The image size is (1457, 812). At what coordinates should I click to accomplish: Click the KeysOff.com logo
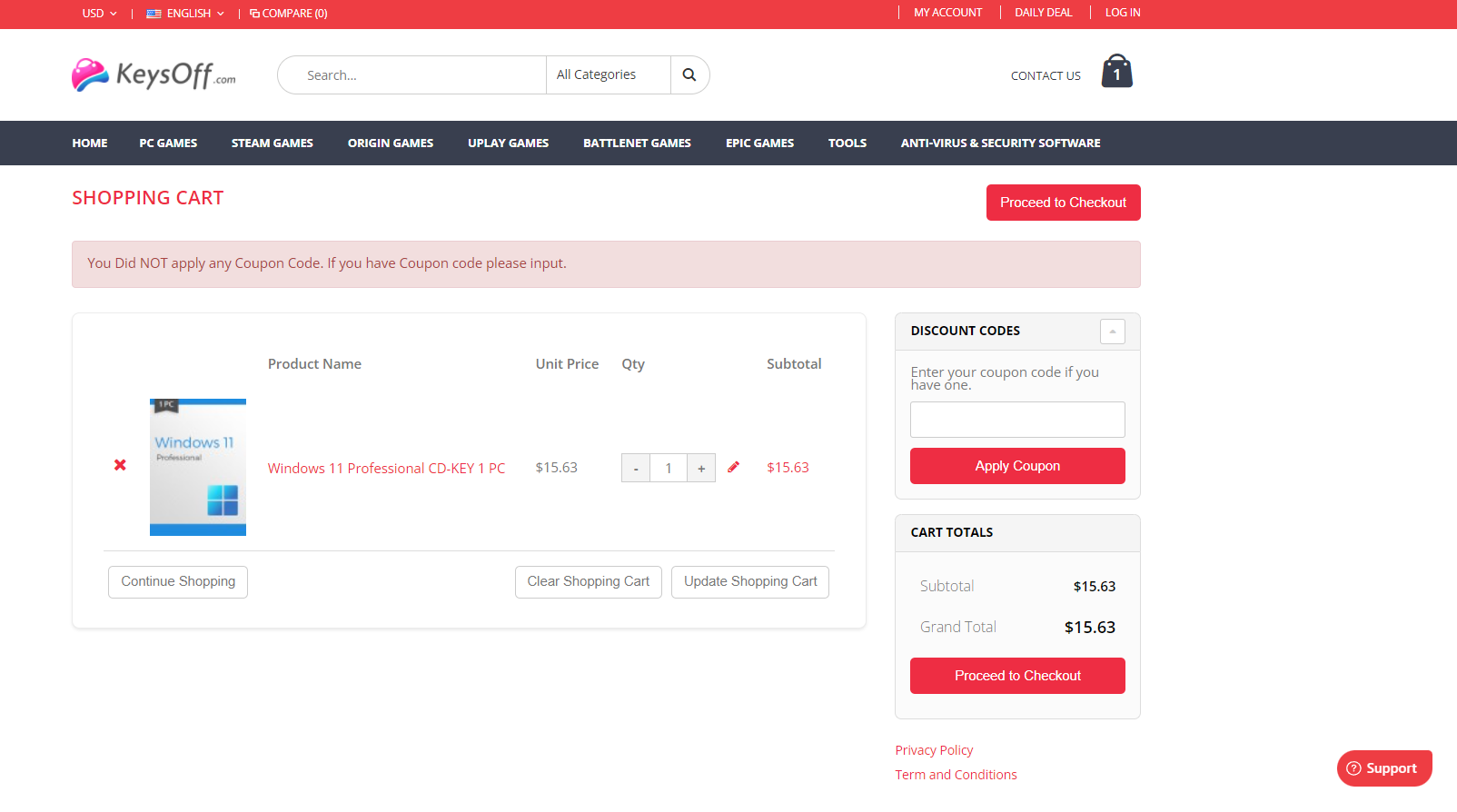[154, 74]
